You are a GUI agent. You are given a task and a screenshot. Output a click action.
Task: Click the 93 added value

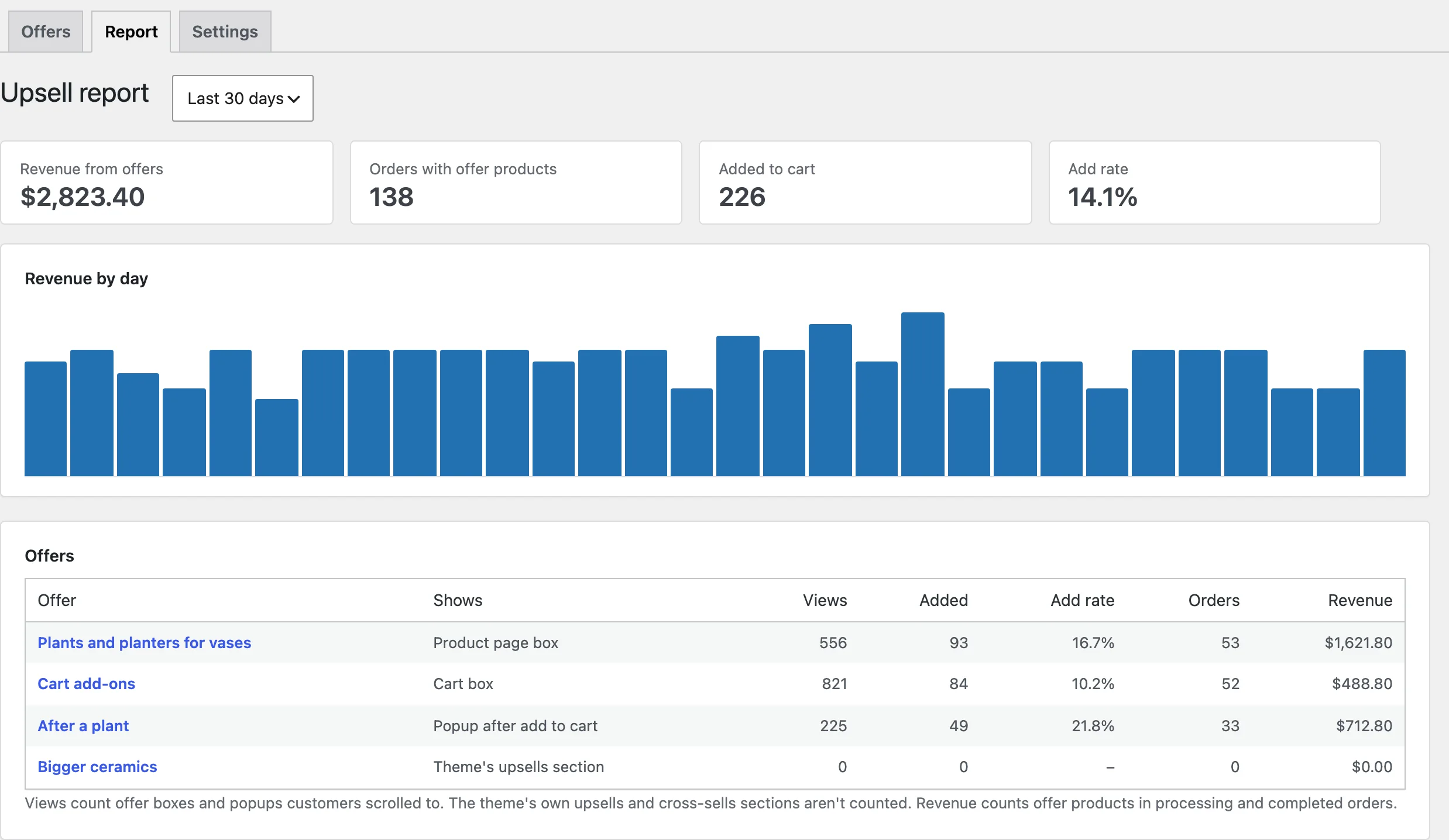(959, 642)
